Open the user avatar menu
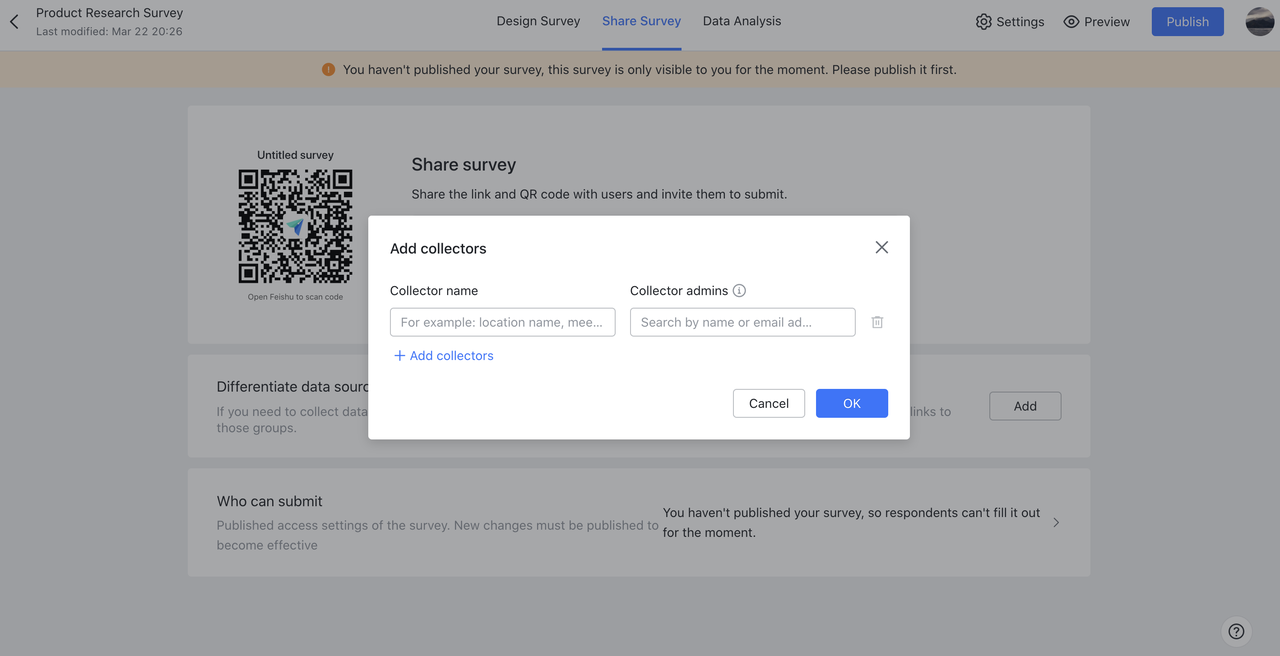This screenshot has height=656, width=1280. coord(1260,21)
